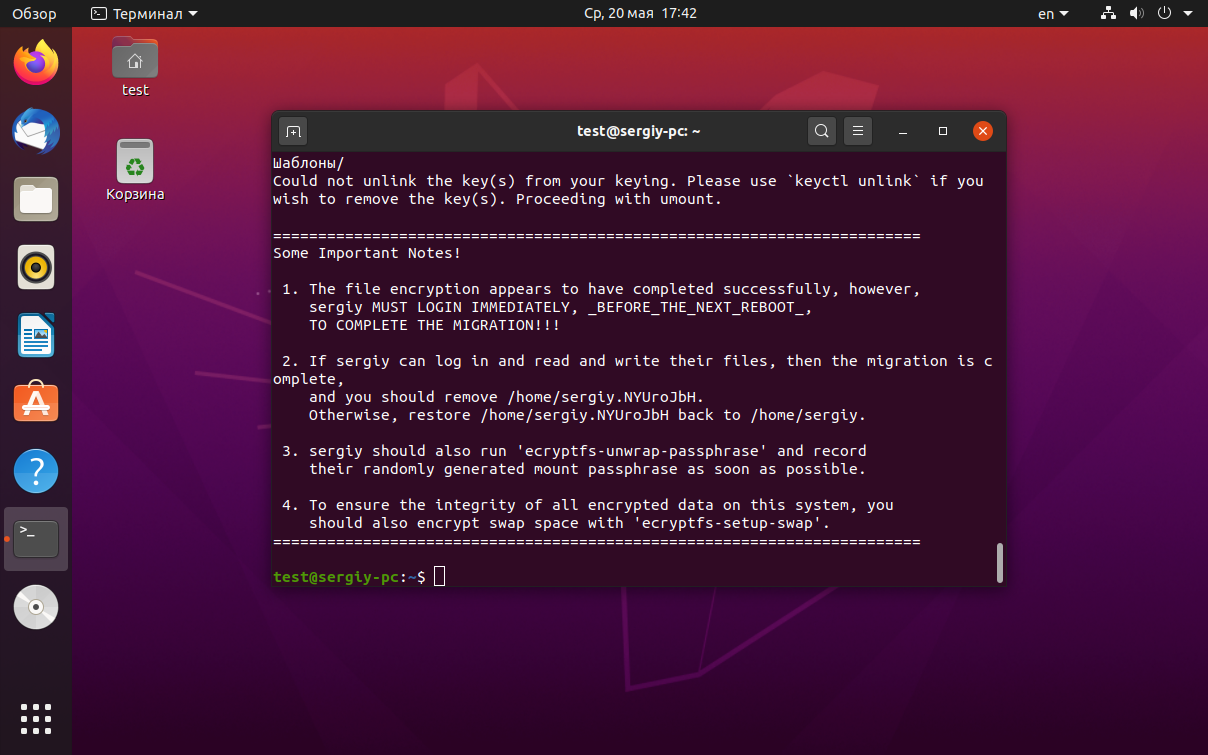Viewport: 1208px width, 755px height.
Task: Search in terminal with magnifier button
Action: (x=822, y=131)
